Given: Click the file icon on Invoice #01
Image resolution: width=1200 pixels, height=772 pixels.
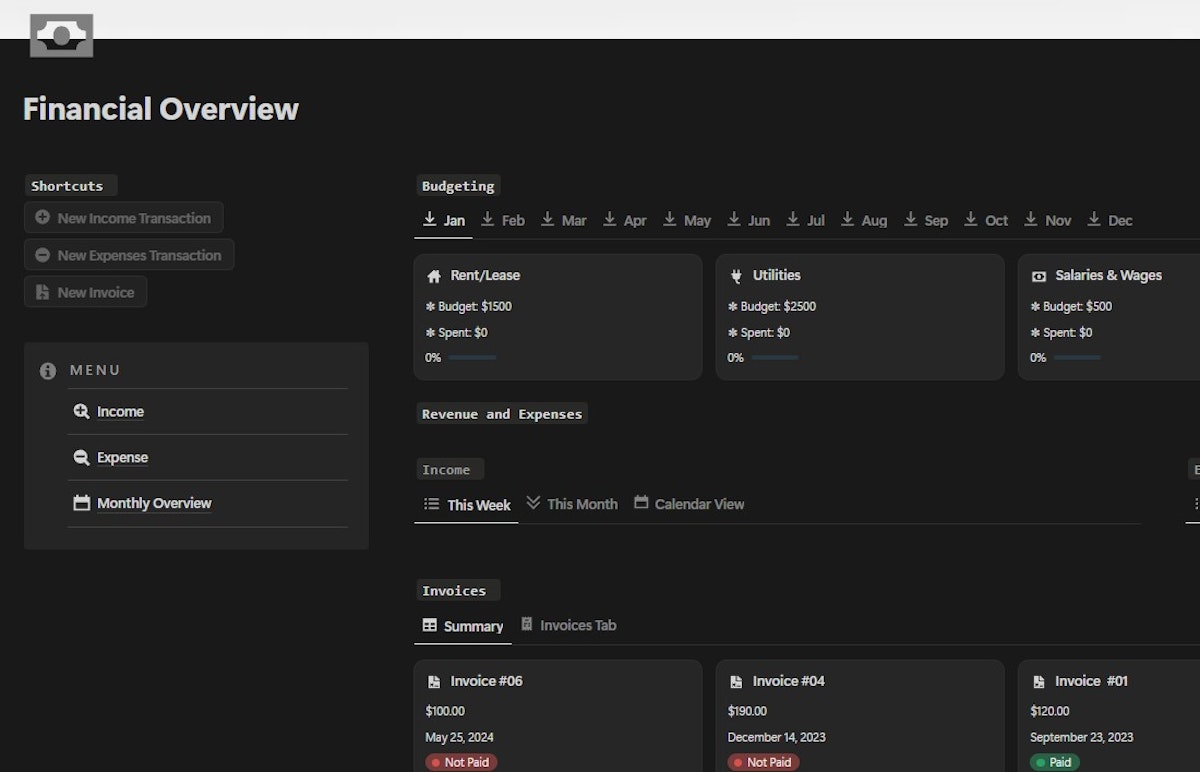Looking at the screenshot, I should pos(1039,682).
